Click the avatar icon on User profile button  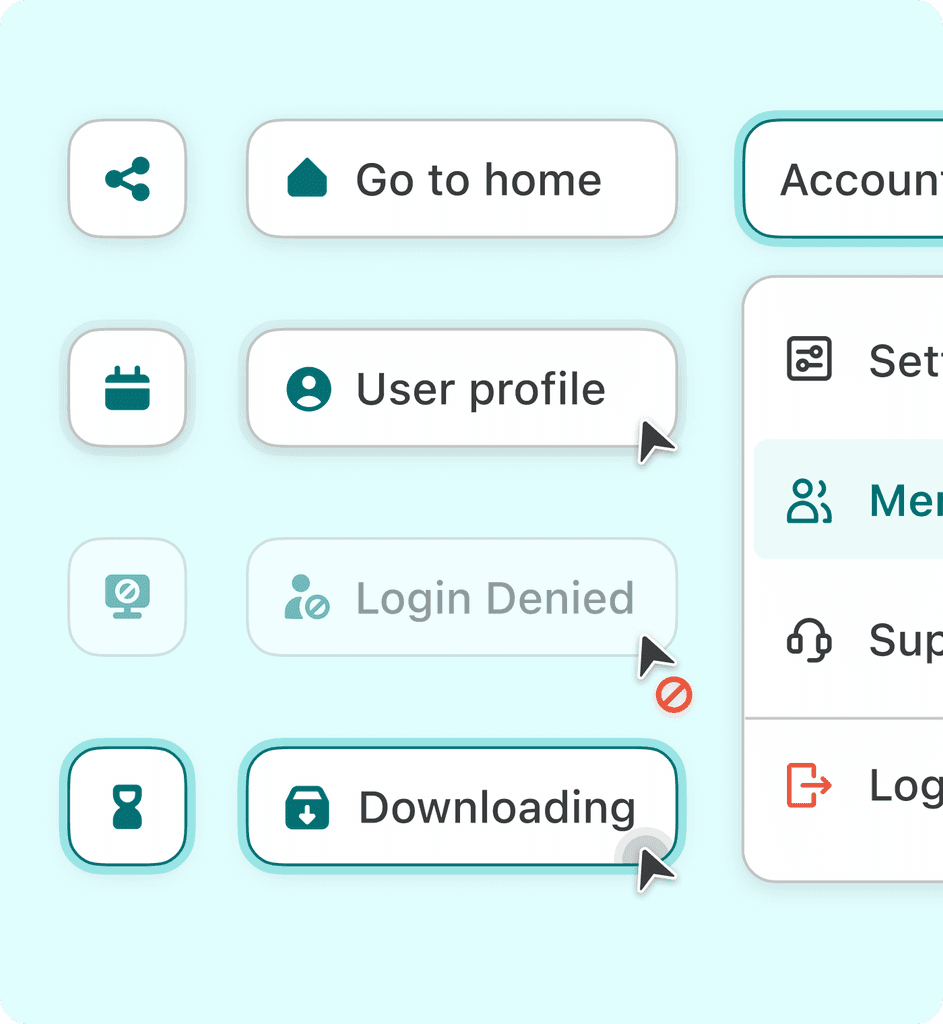click(x=310, y=389)
